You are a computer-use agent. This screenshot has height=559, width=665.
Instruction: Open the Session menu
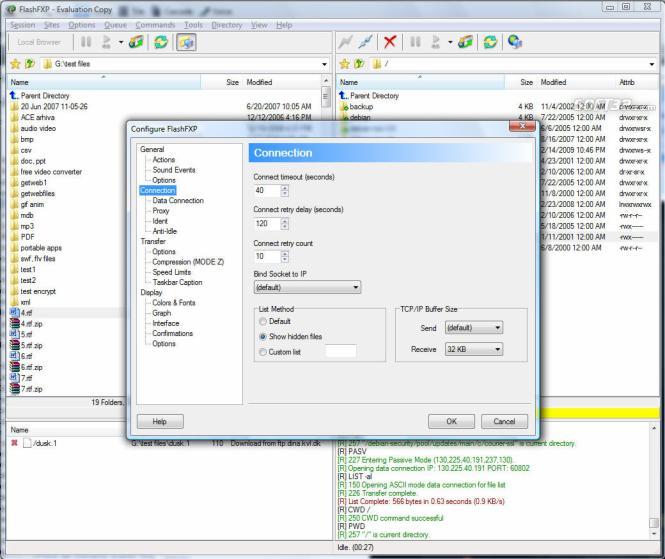22,25
